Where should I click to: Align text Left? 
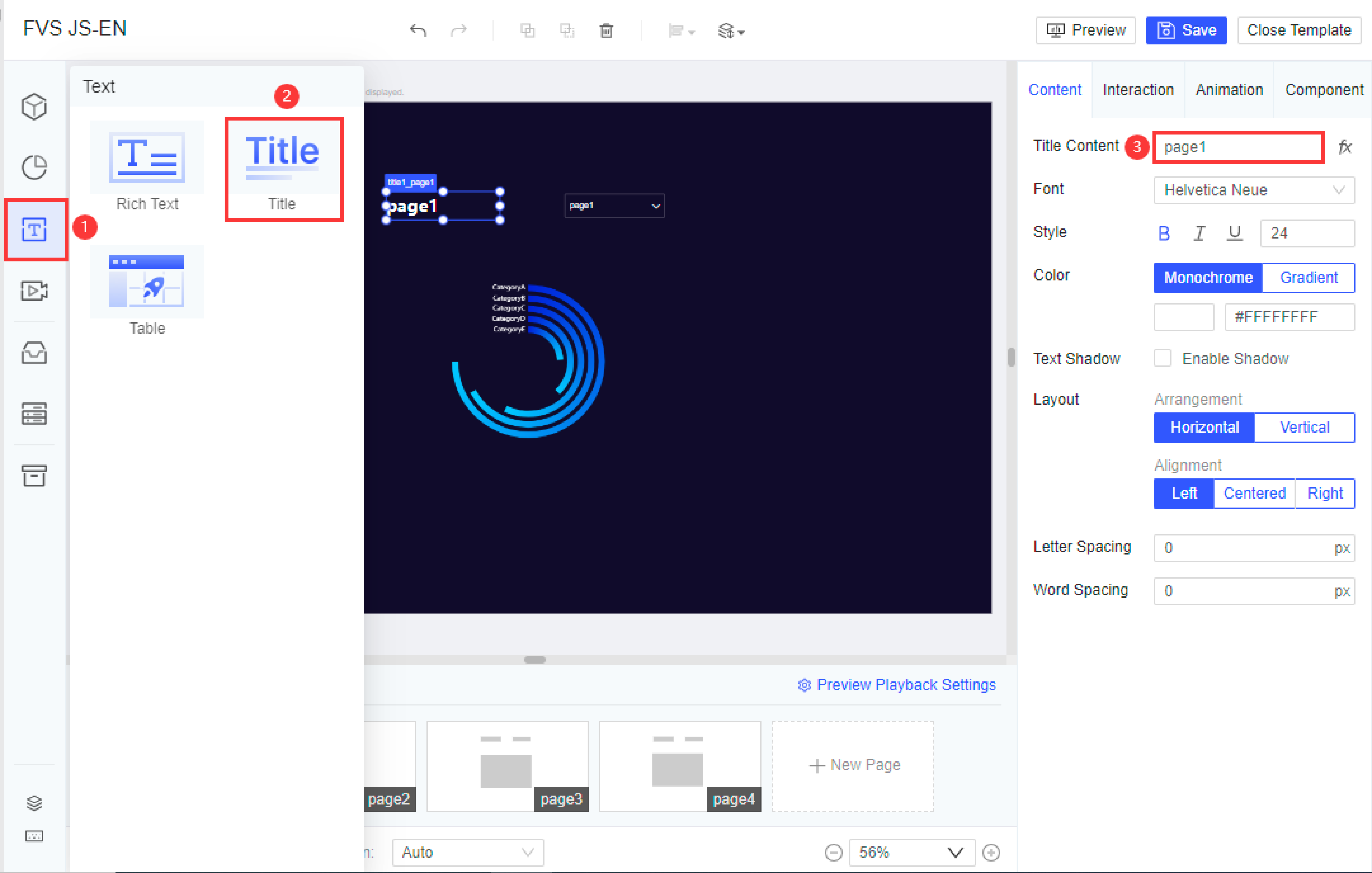point(1184,493)
